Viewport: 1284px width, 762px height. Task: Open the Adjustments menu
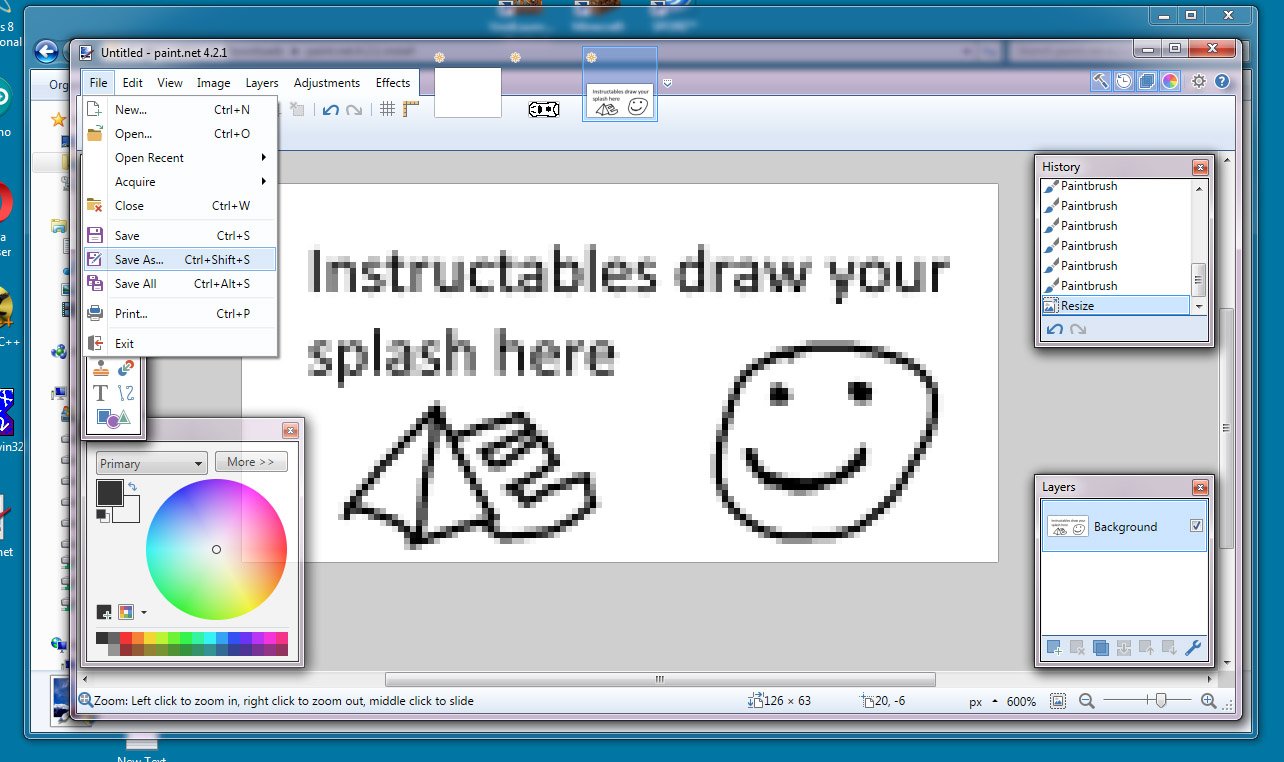(327, 83)
